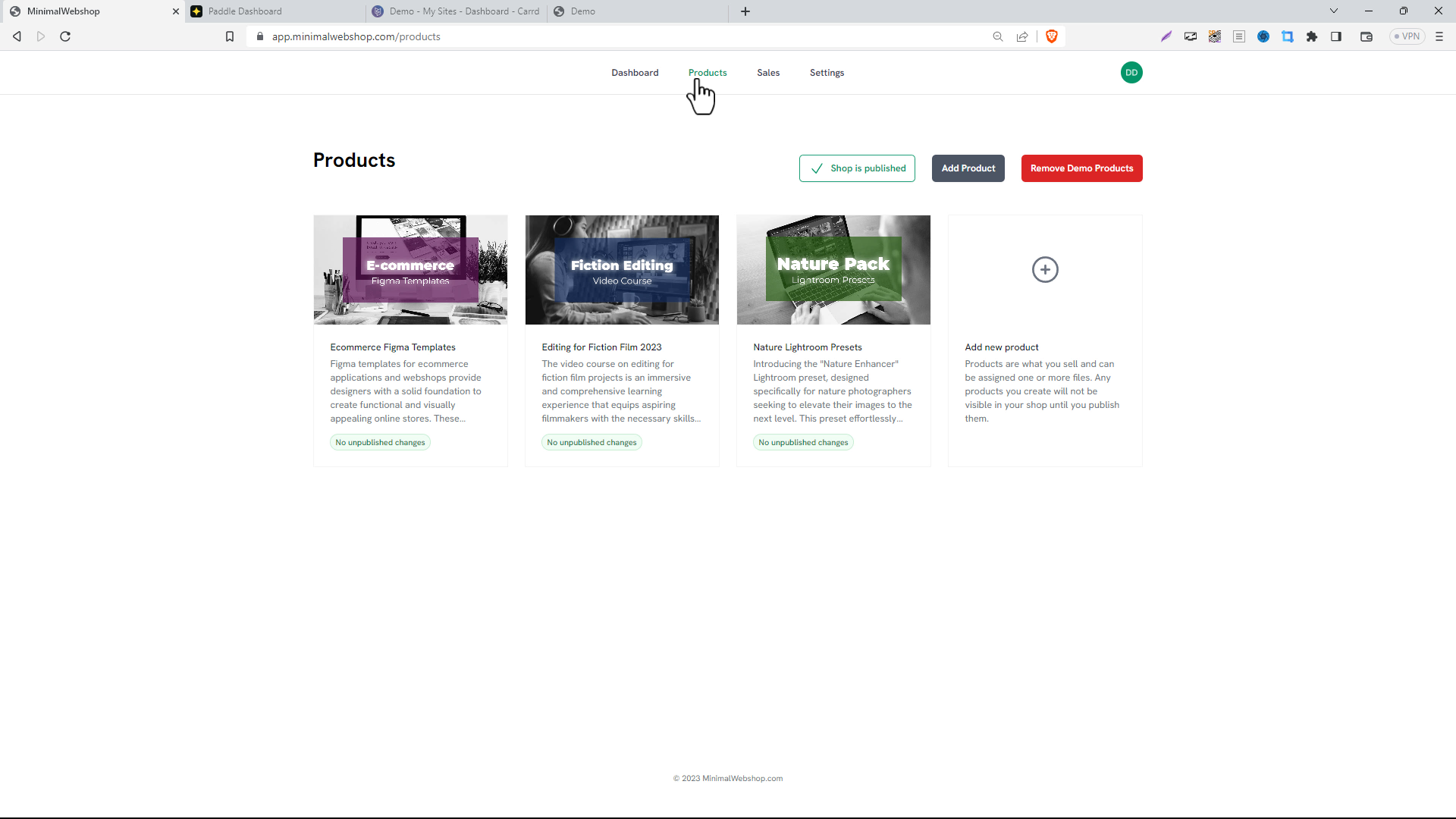Expand browser tab list dropdown arrow

coord(1333,11)
